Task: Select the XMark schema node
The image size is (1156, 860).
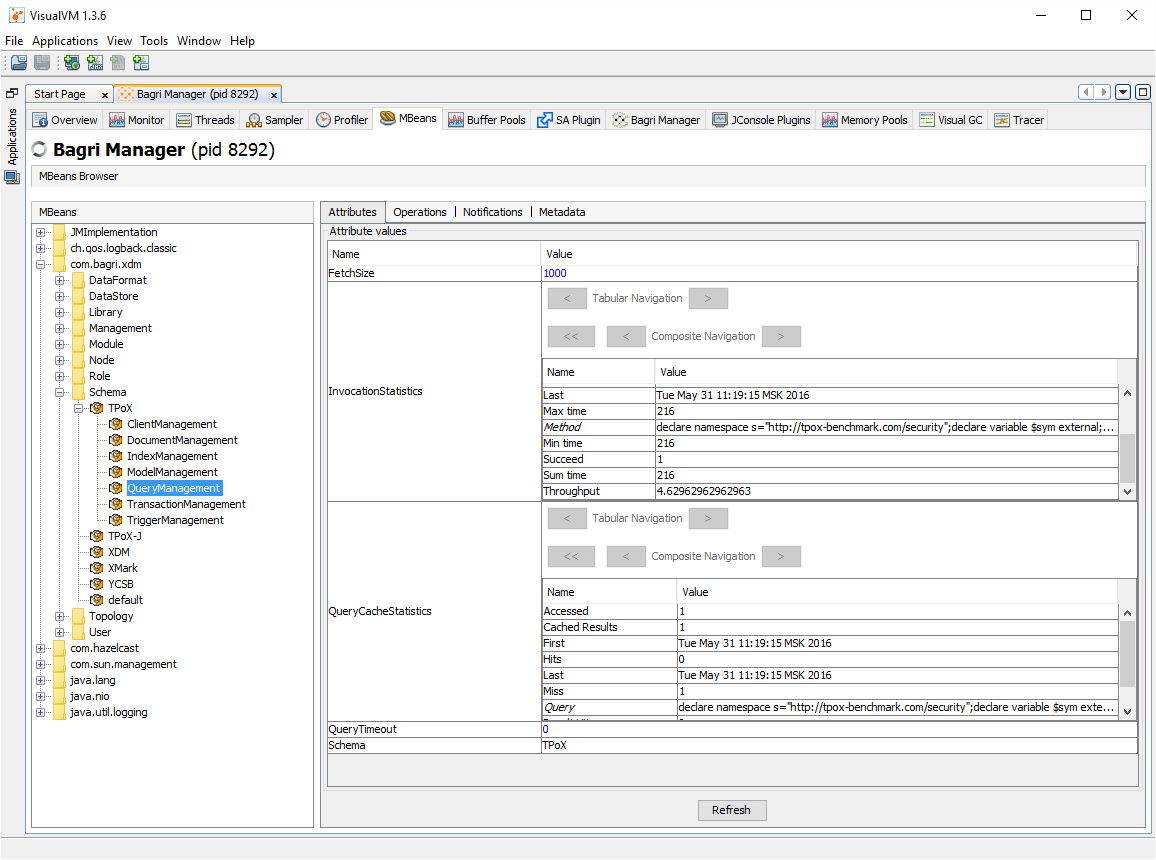Action: tap(122, 568)
